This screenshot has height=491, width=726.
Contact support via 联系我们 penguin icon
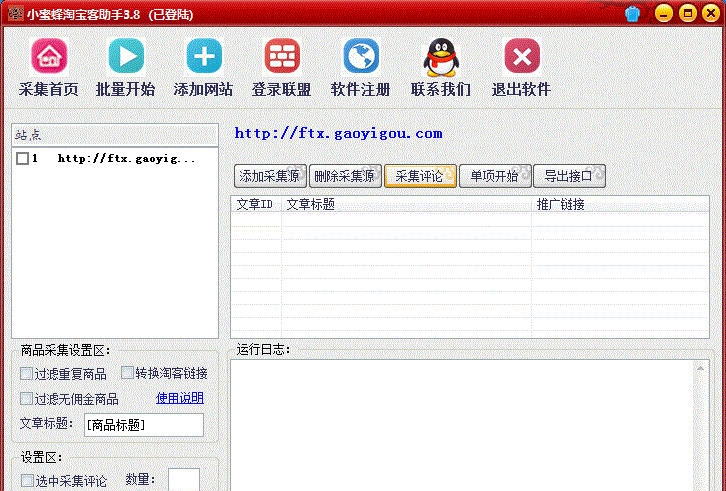(441, 57)
